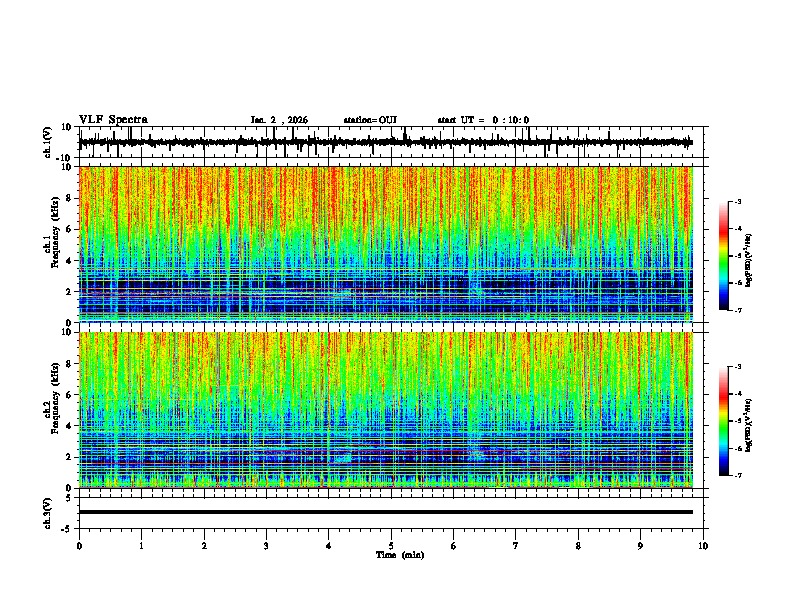
Task: Click the time axis tick label "1"
Action: click(x=141, y=546)
